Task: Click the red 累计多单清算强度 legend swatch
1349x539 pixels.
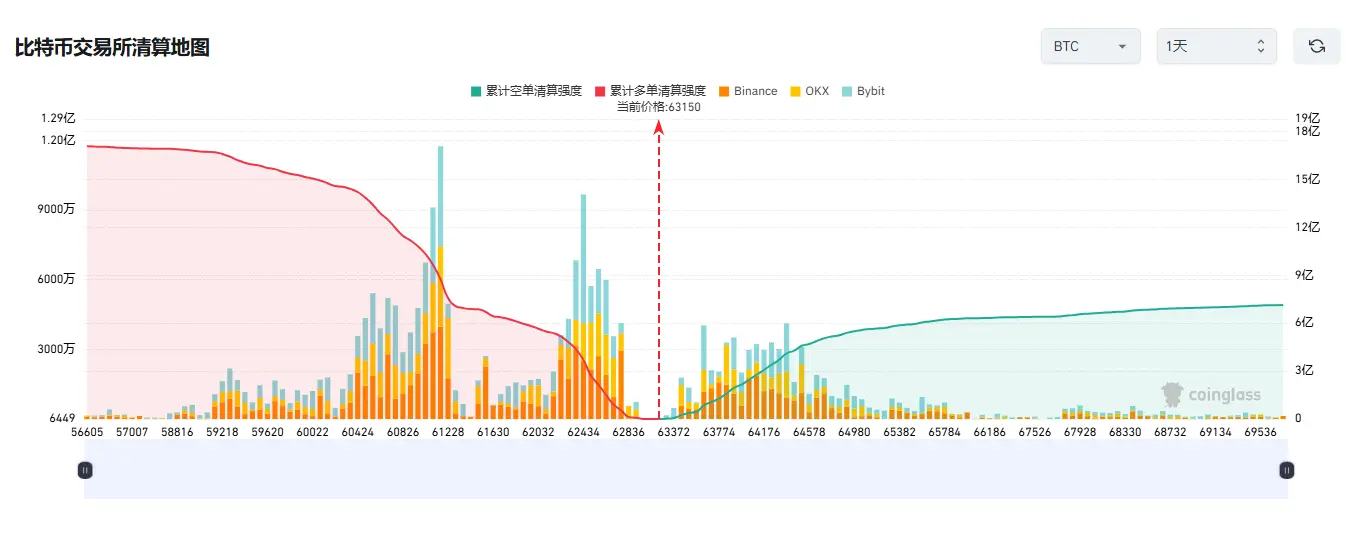Action: coord(600,91)
